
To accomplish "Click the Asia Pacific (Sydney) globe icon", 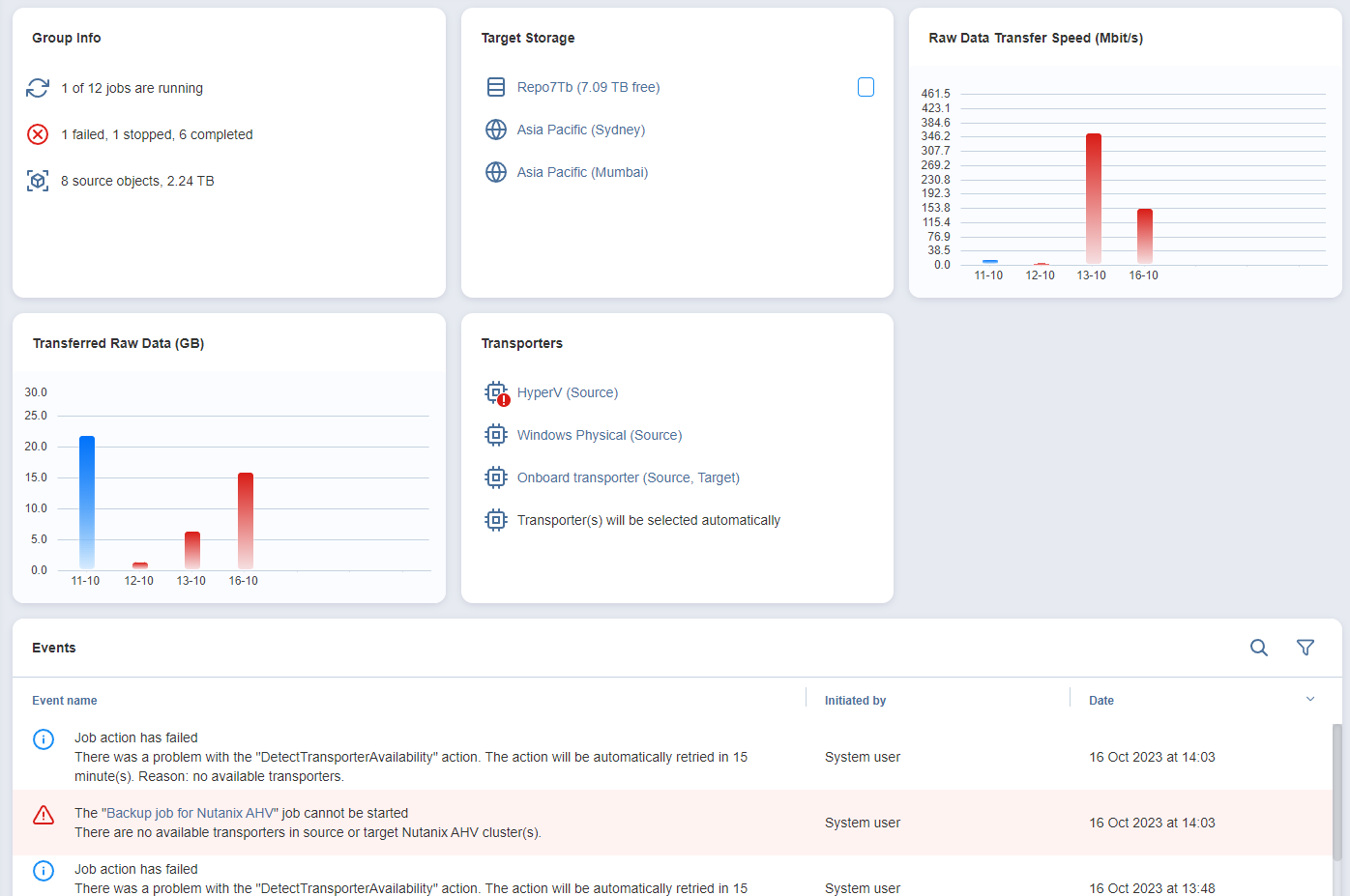I will (x=496, y=130).
